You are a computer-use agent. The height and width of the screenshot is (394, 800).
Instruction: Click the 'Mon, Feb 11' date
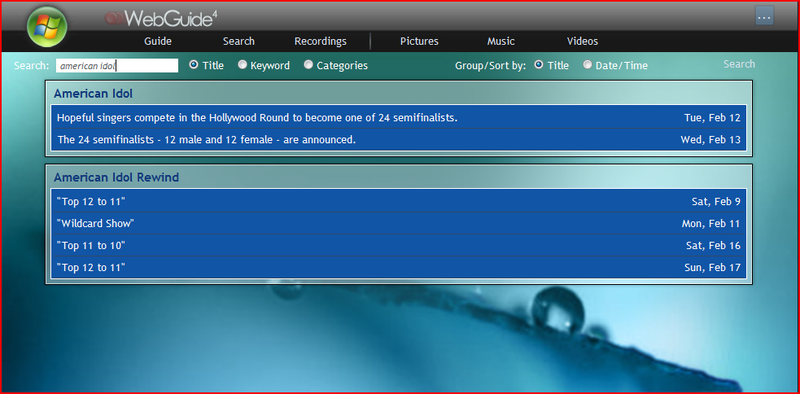(x=711, y=224)
